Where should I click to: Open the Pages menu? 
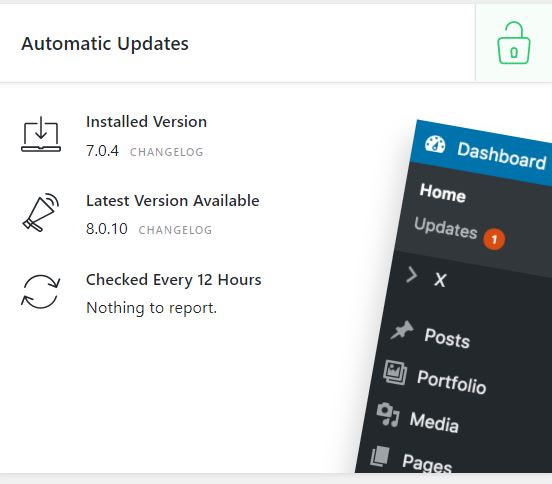click(427, 463)
